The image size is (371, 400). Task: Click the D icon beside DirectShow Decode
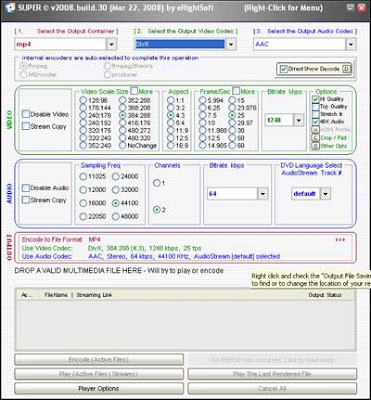click(346, 69)
